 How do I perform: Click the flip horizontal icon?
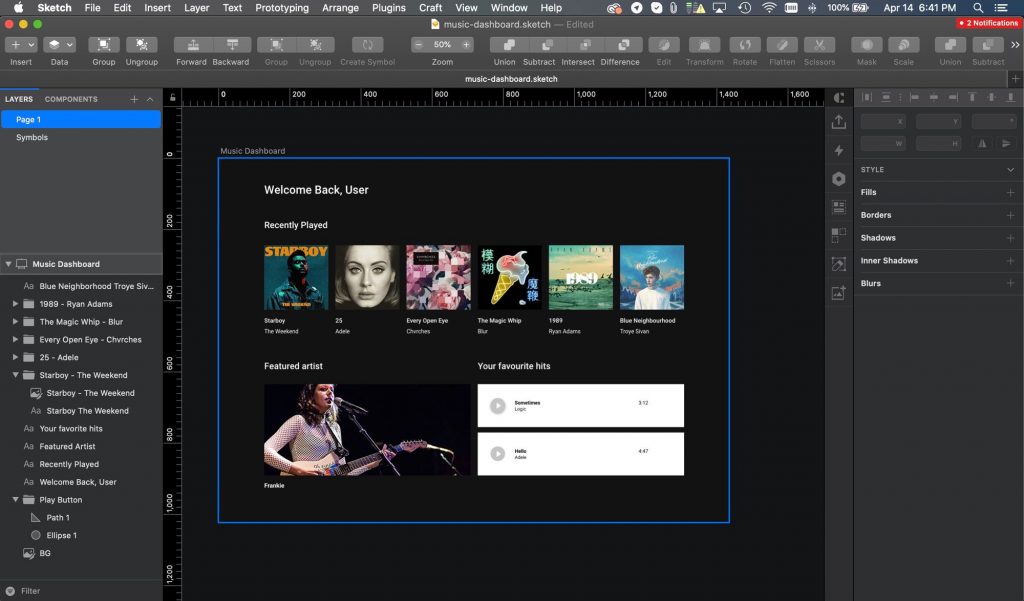pos(982,144)
